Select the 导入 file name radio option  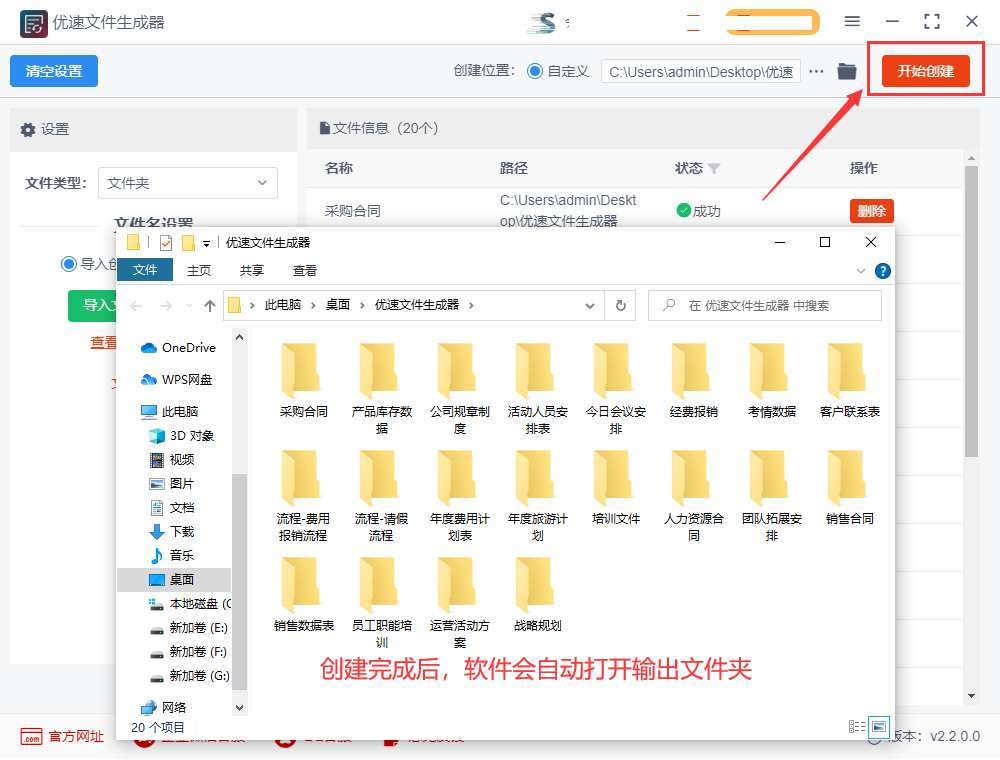(x=69, y=264)
